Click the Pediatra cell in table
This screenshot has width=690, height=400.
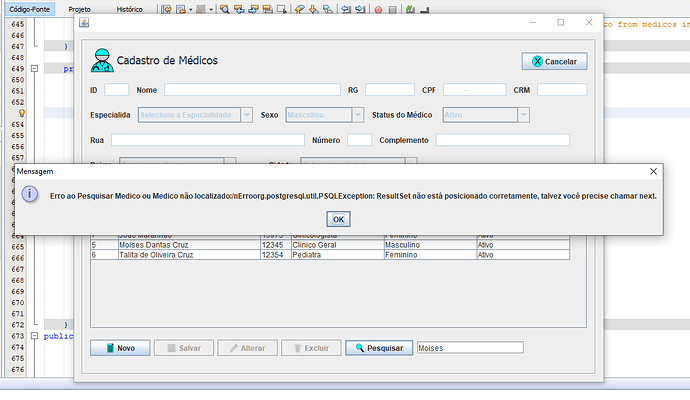tap(337, 255)
